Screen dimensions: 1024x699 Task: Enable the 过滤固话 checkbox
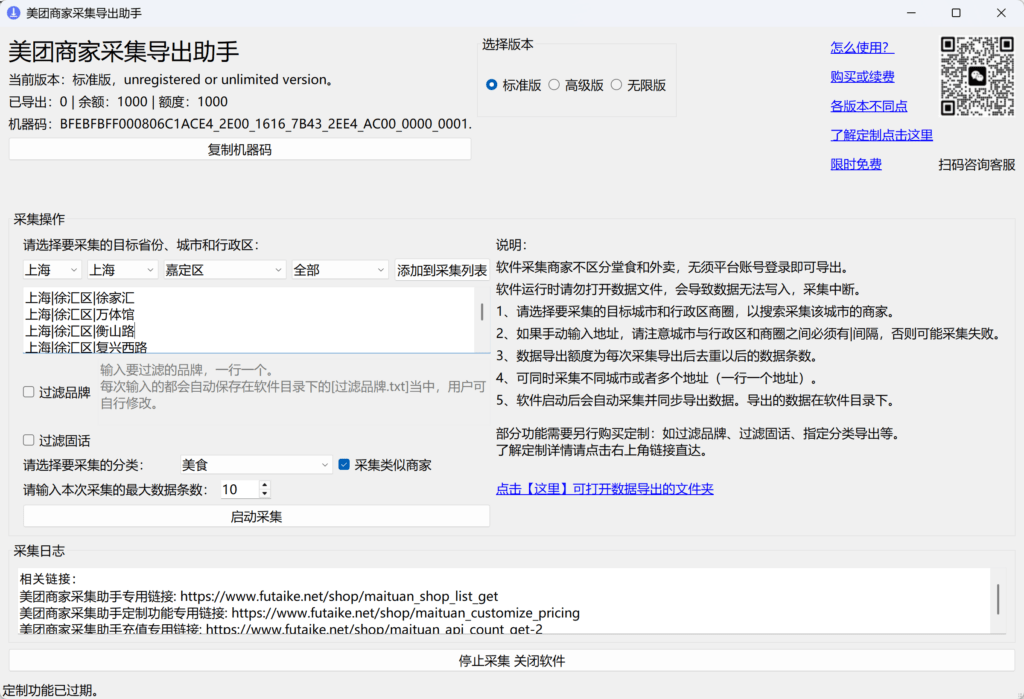click(27, 440)
